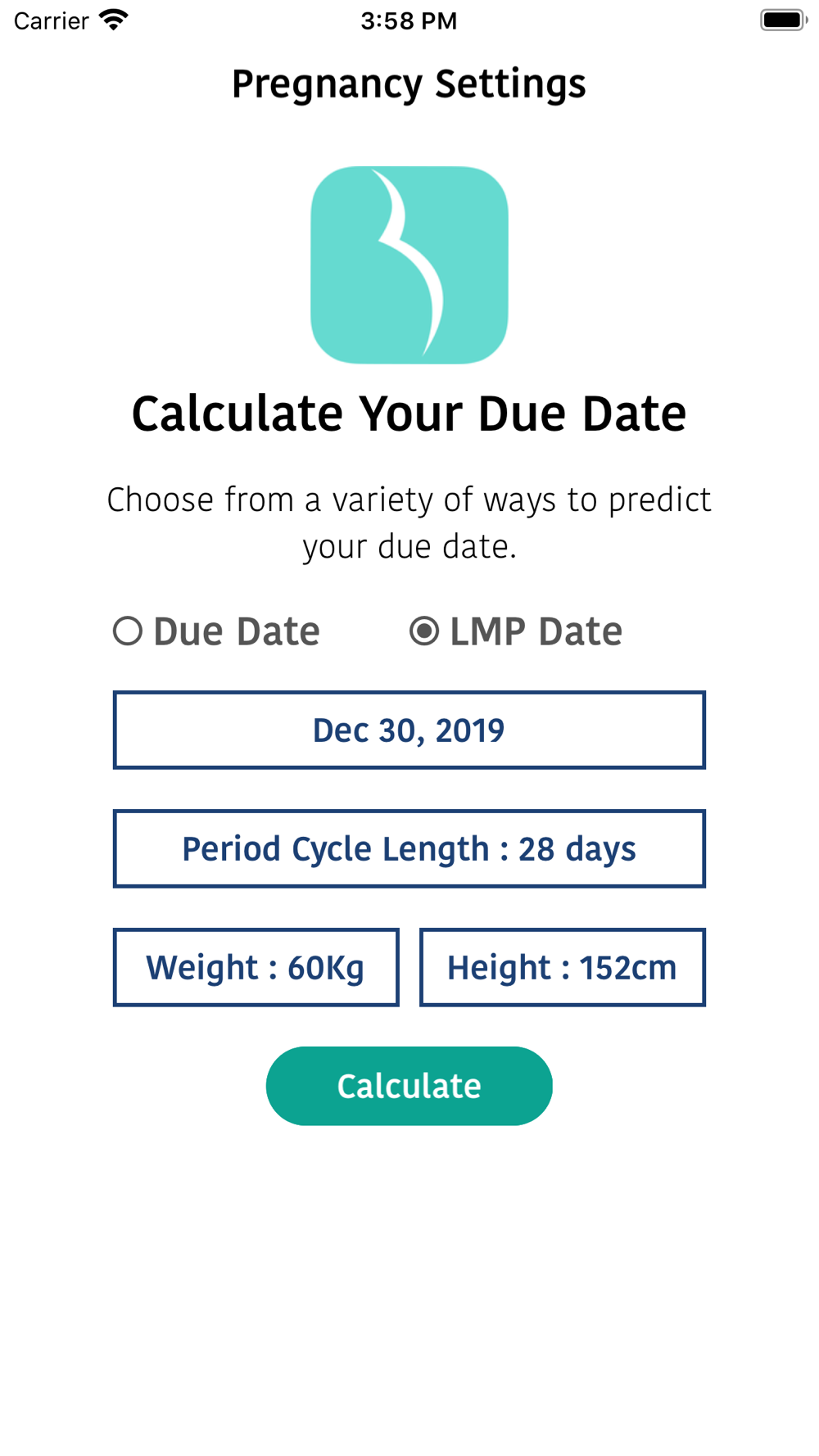Tap the Calculate button
The height and width of the screenshot is (1456, 819).
point(409,1086)
